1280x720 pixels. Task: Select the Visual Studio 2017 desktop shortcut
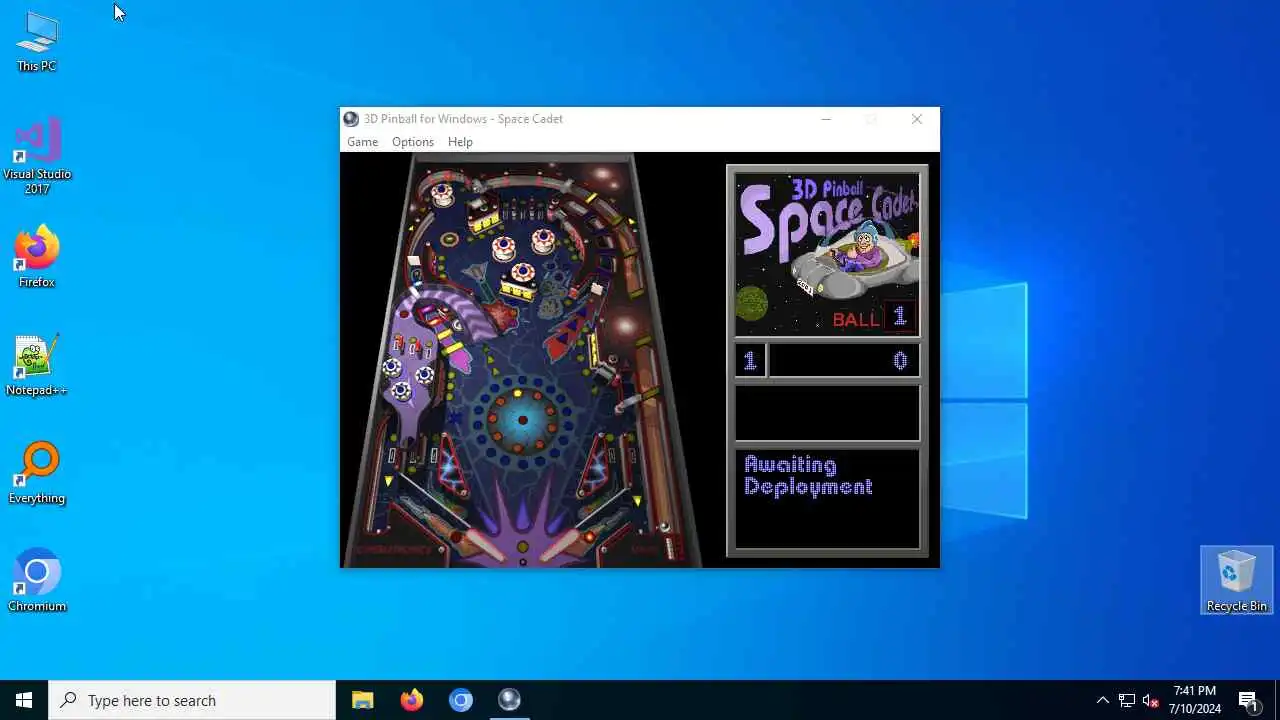point(37,157)
